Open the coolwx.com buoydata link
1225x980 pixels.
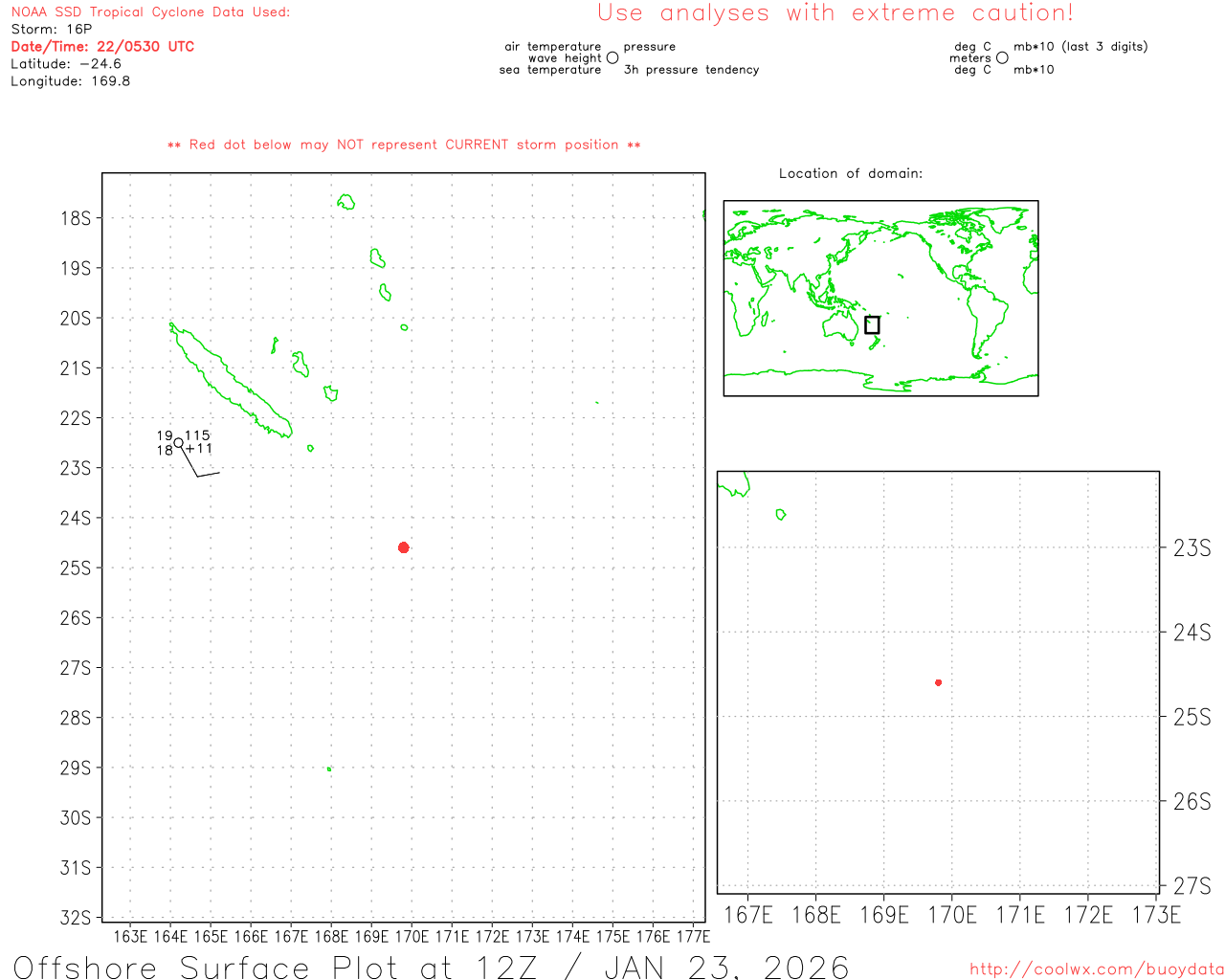(x=1097, y=969)
